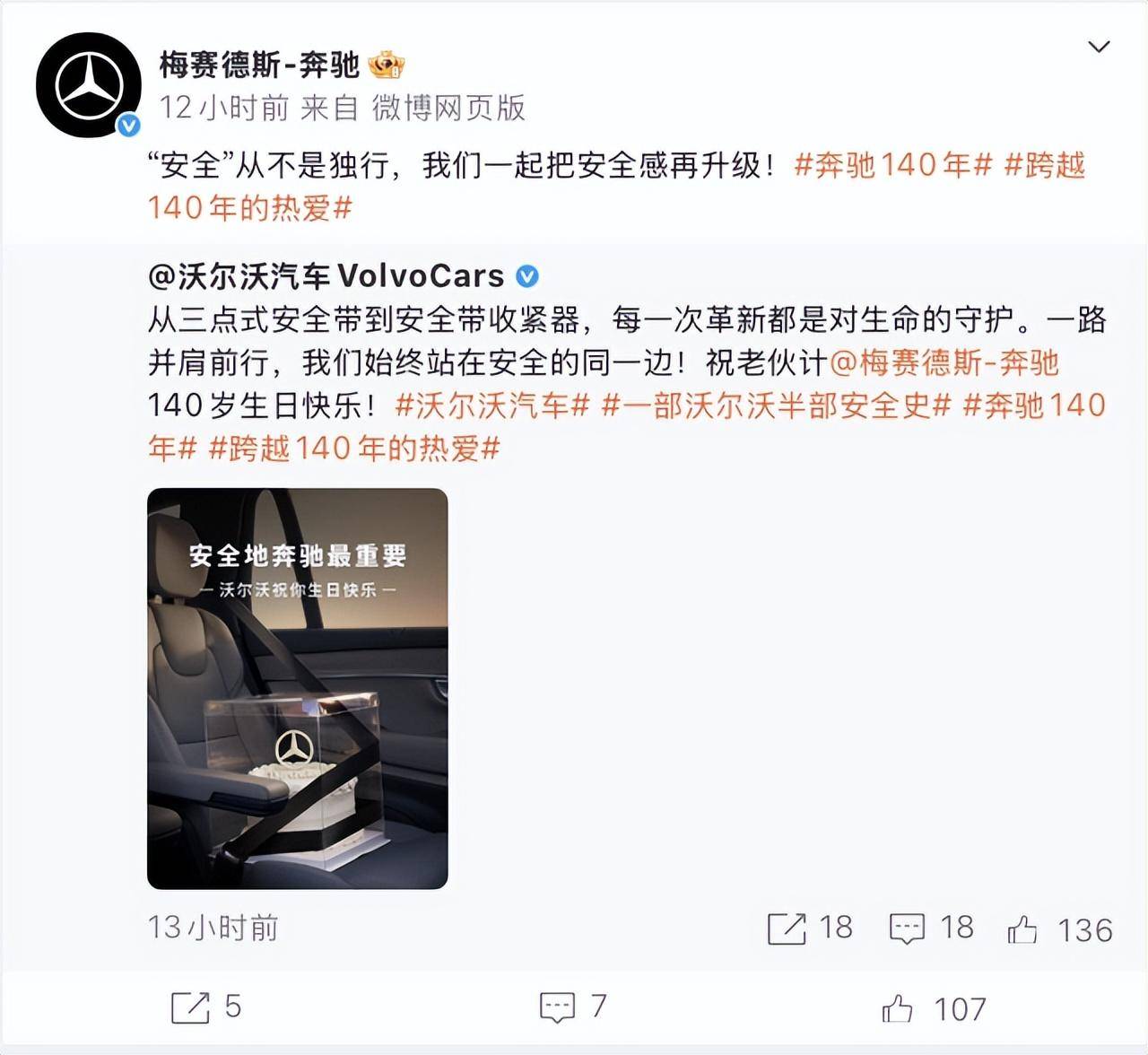Screen dimensions: 1148x1055
Task: Click the gold crown membership badge
Action: (387, 65)
